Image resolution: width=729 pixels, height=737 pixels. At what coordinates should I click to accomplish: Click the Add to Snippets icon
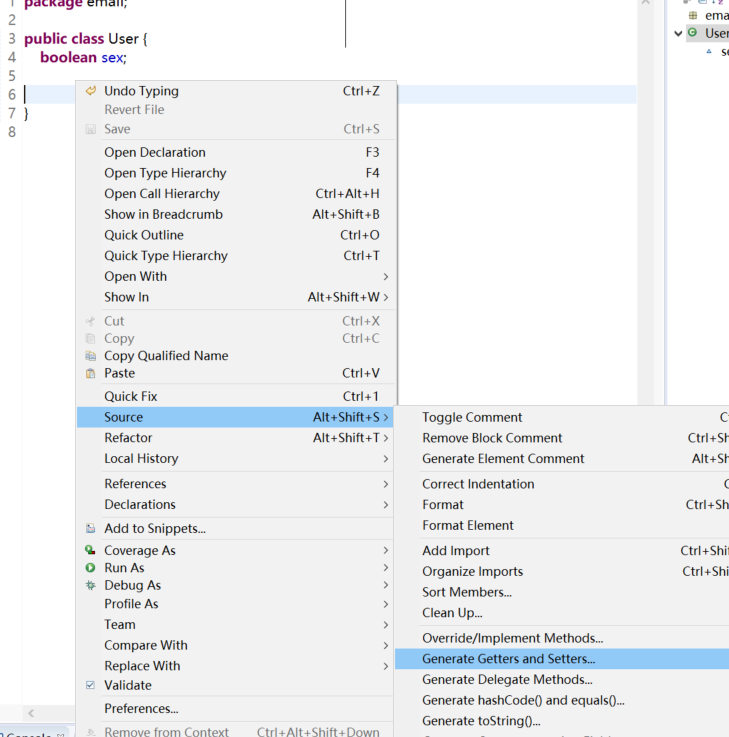[x=91, y=528]
